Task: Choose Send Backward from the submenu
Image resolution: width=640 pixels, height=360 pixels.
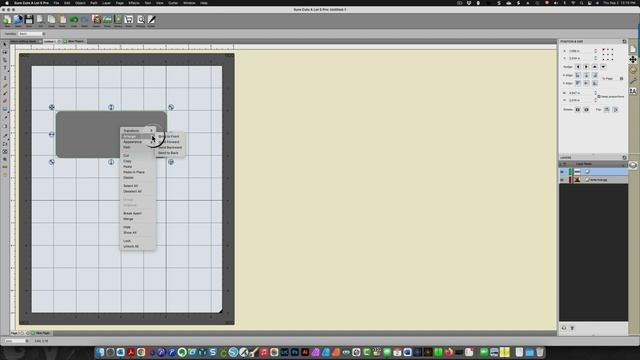Action: [x=169, y=147]
